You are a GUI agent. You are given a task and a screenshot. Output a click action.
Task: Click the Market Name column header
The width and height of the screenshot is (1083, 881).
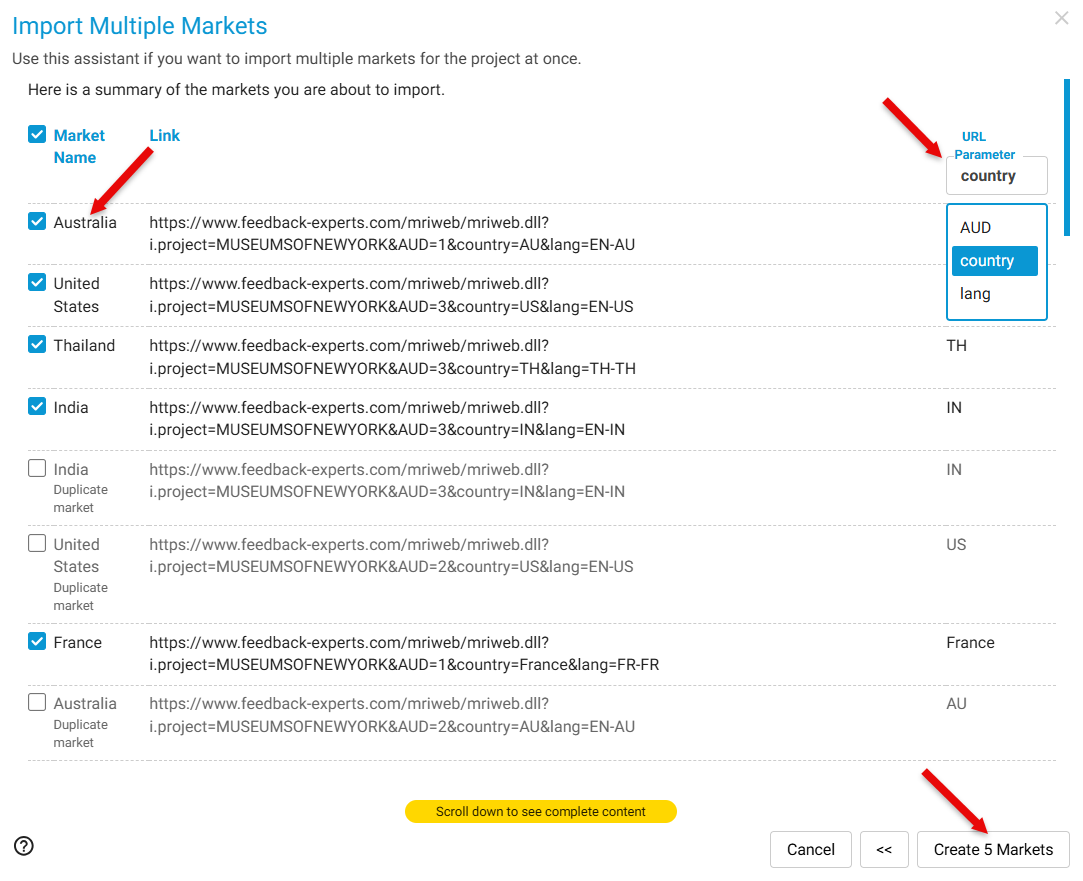pos(78,146)
